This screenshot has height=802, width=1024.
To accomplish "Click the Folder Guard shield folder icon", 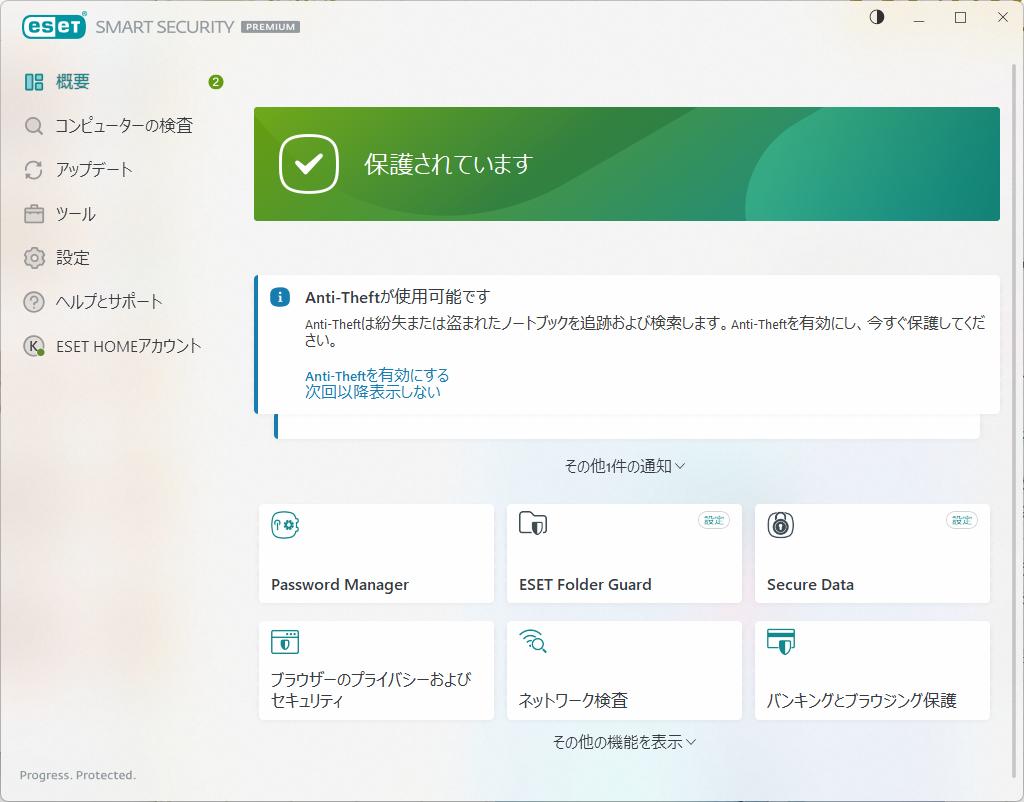I will coord(533,523).
